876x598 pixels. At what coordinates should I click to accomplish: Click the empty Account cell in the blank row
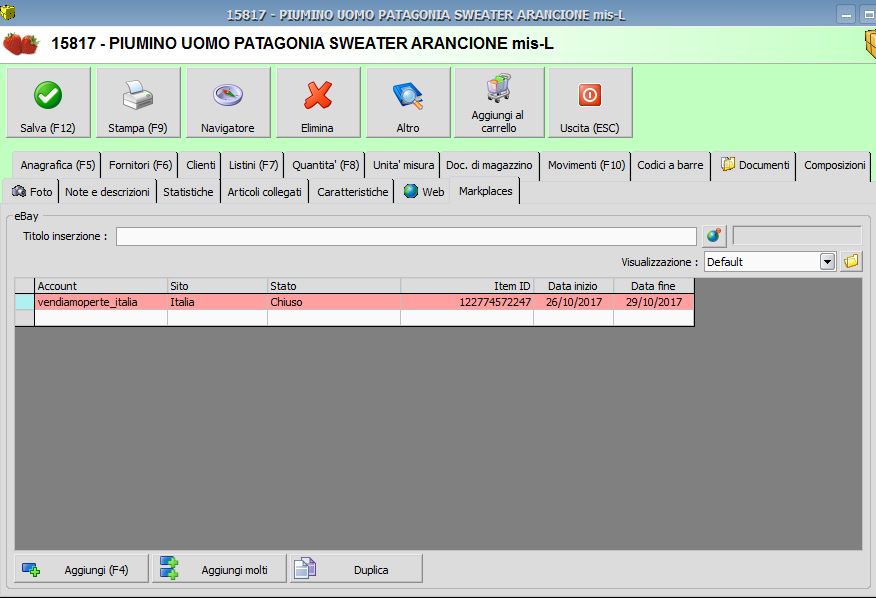pyautogui.click(x=101, y=318)
